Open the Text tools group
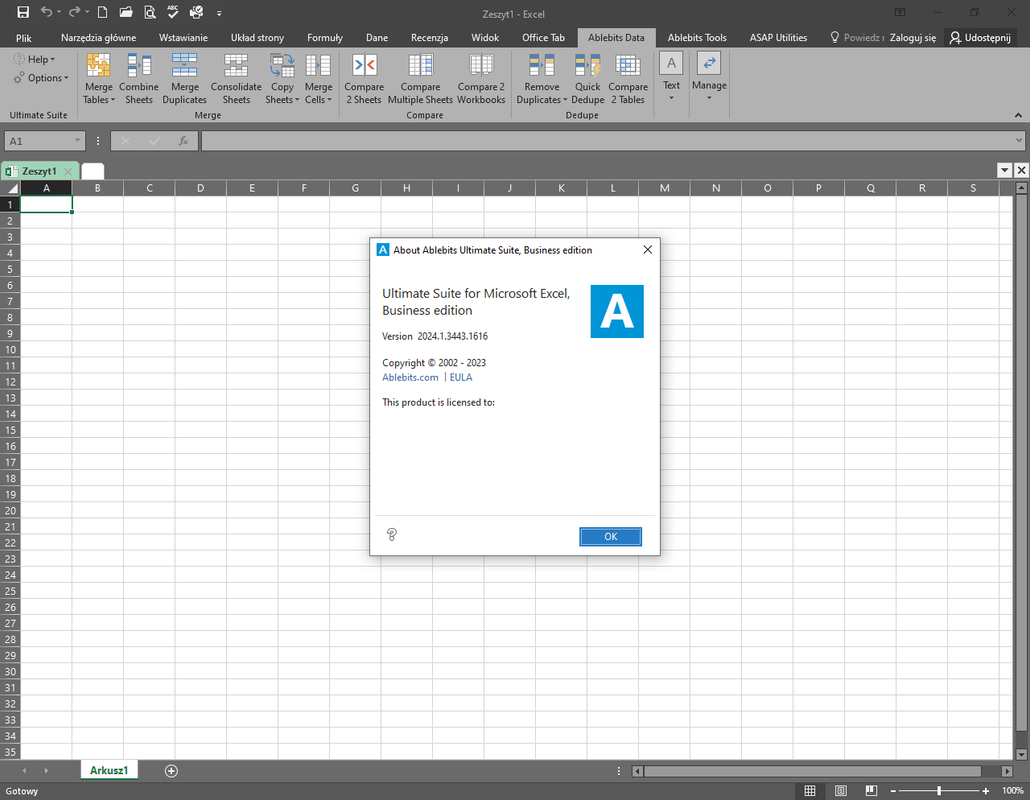The image size is (1030, 800). coord(671,76)
